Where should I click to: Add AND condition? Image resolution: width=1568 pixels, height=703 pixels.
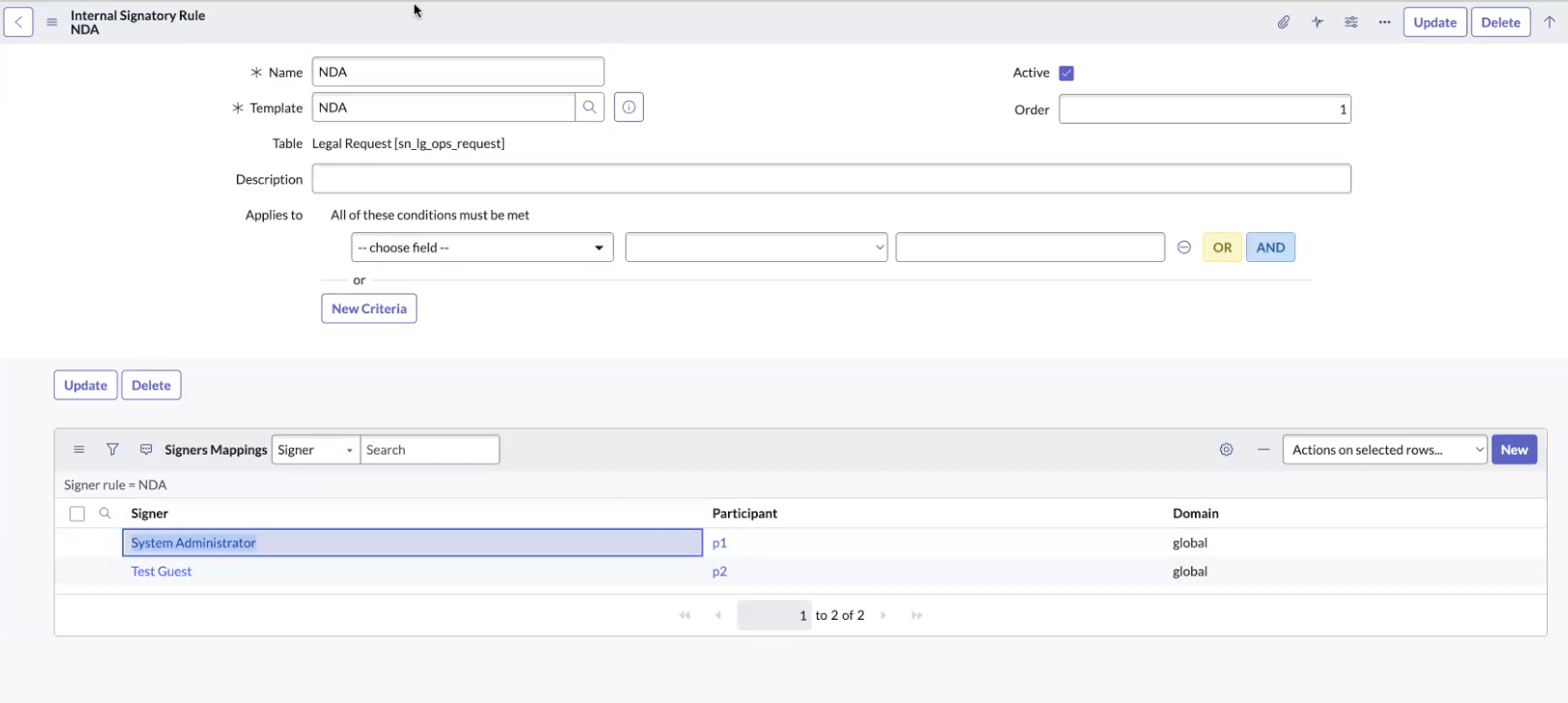(x=1270, y=248)
